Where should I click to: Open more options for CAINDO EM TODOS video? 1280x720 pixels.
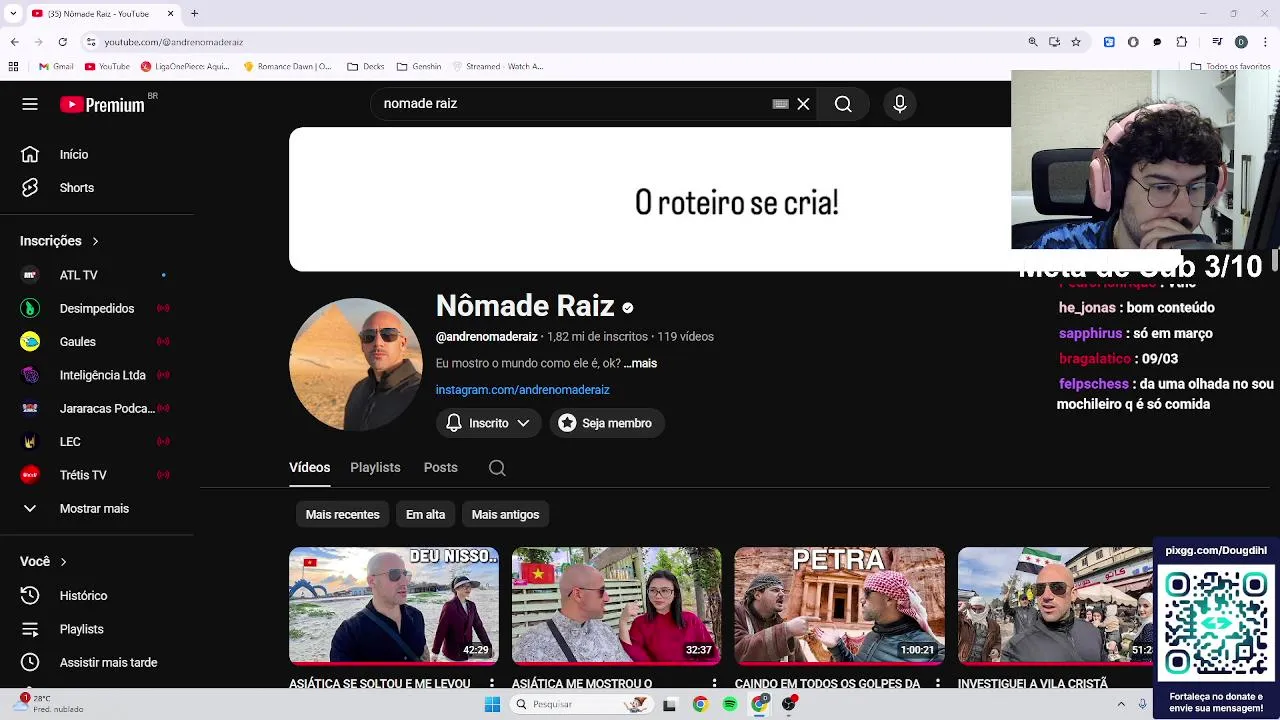click(937, 684)
